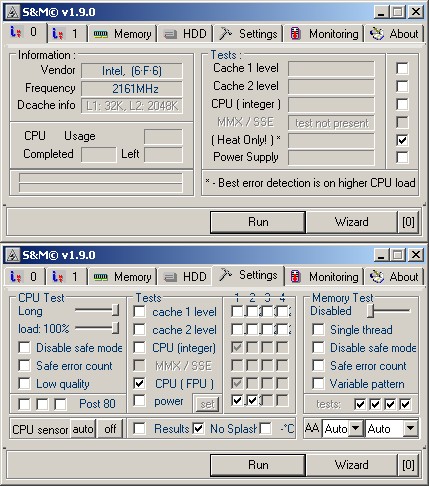Click S&M app icon in upper title bar

(13, 12)
